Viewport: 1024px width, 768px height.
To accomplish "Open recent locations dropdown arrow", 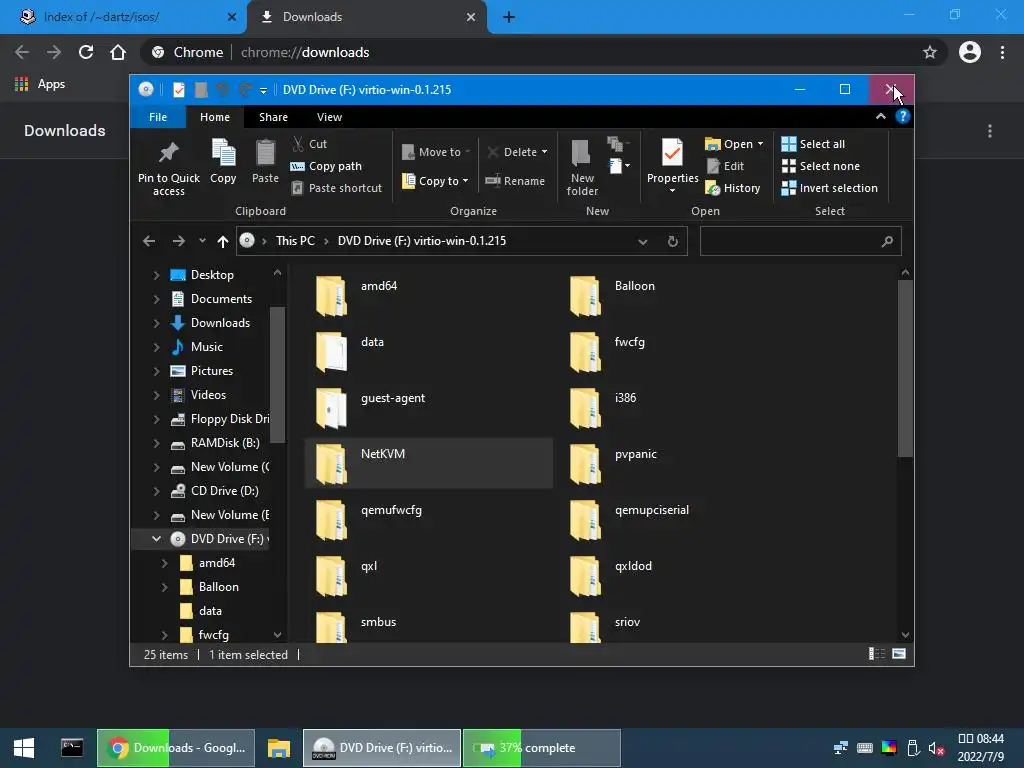I will [x=202, y=241].
